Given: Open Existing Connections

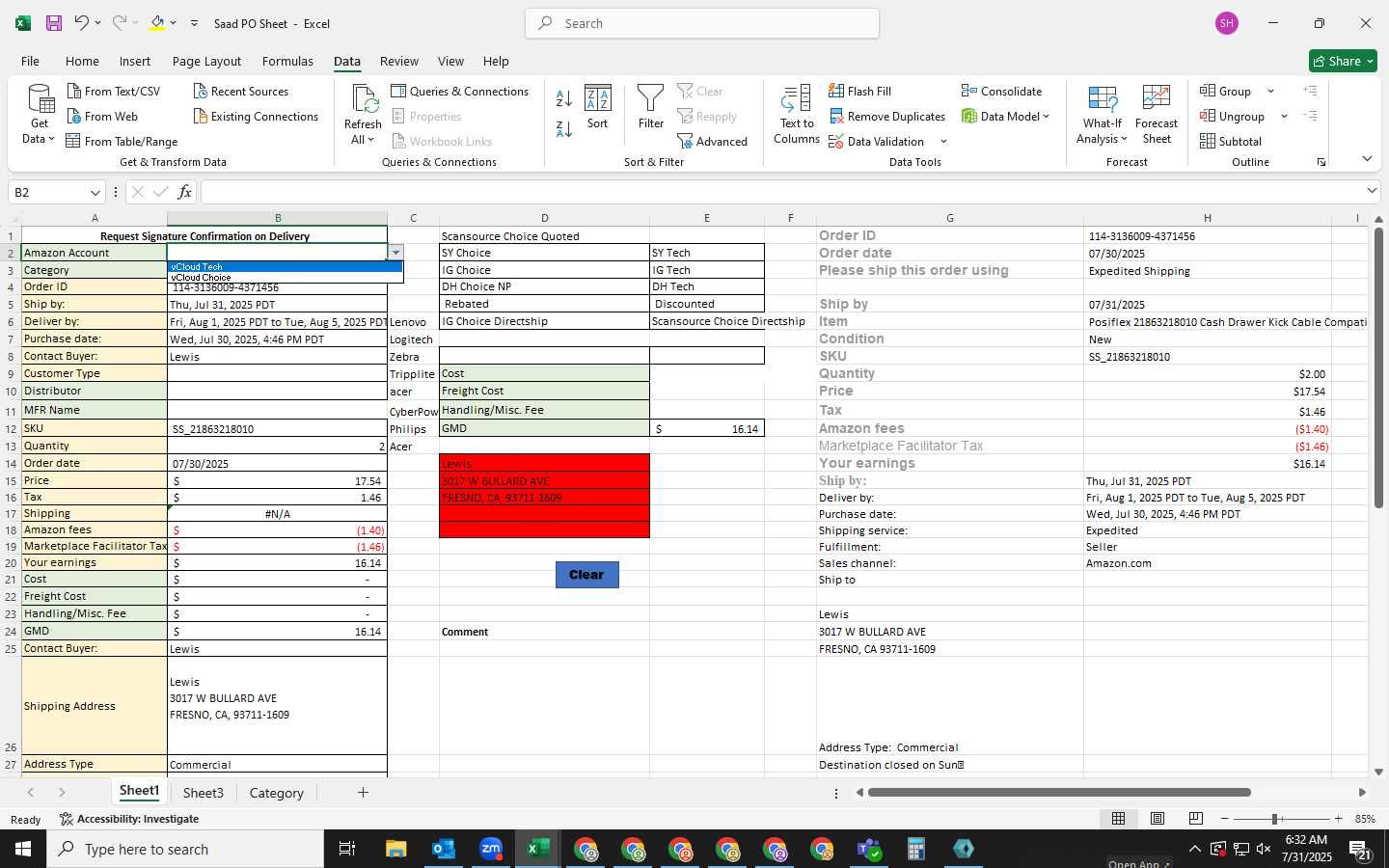Looking at the screenshot, I should click(256, 116).
